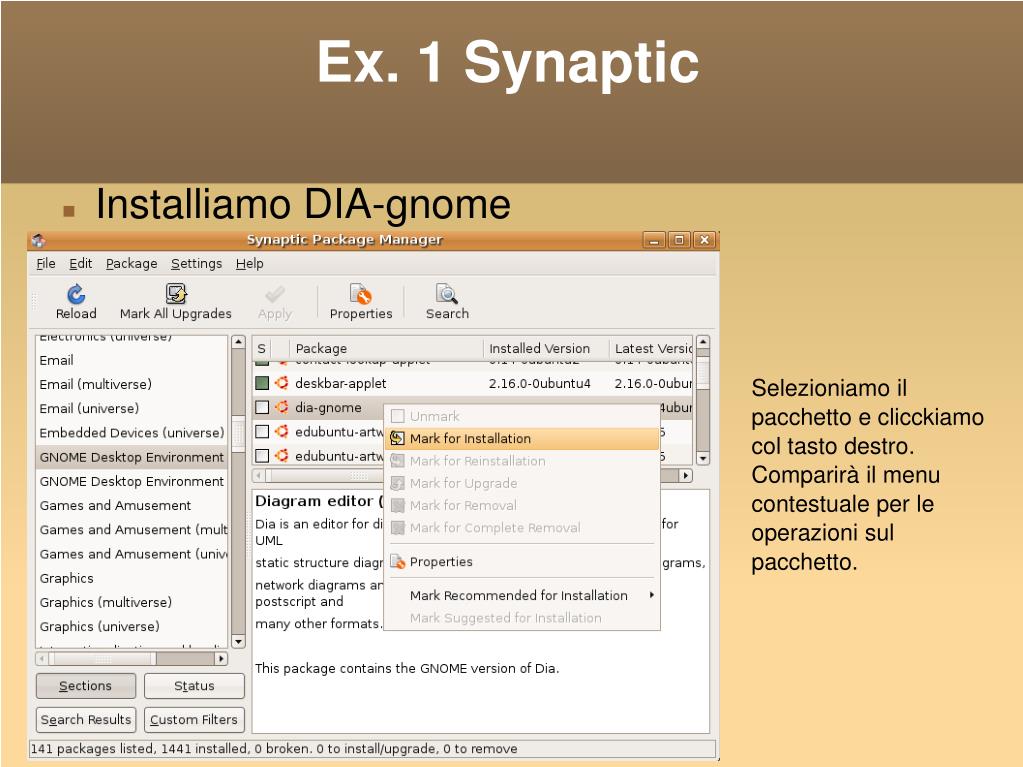Image resolution: width=1023 pixels, height=767 pixels.
Task: Select the Games and Amusement section
Action: click(x=131, y=505)
